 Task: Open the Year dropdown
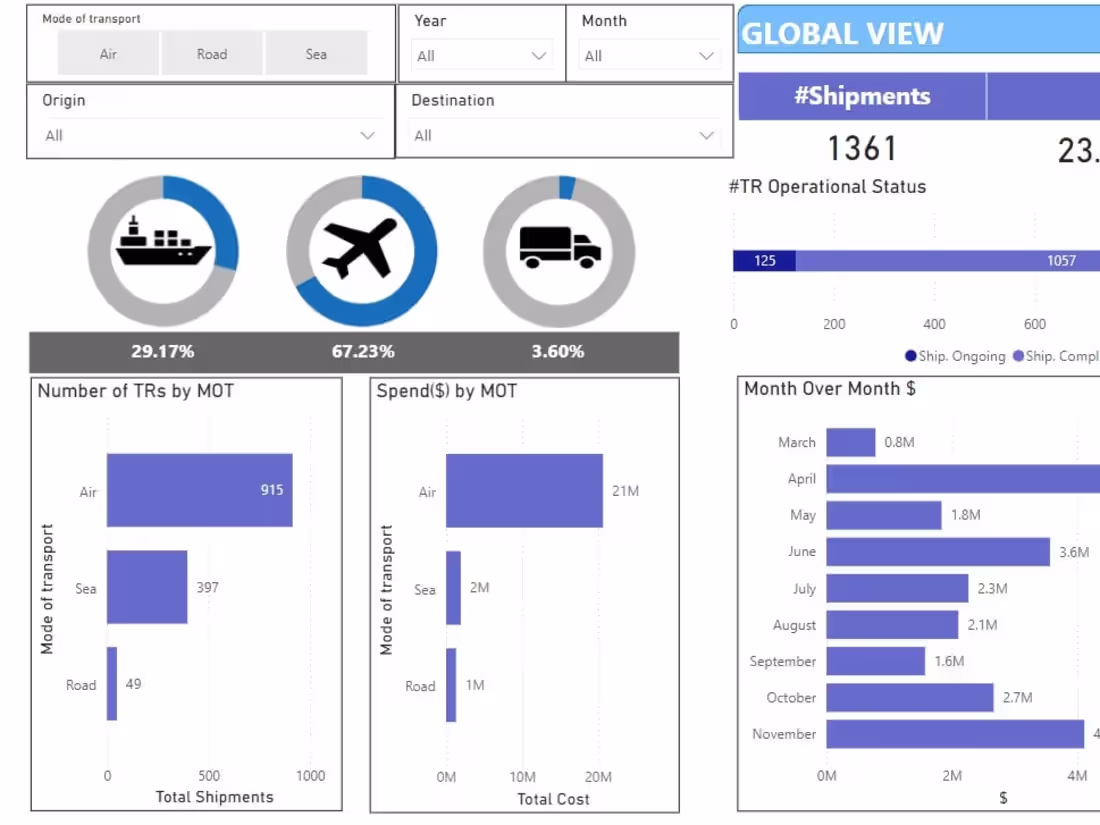(x=481, y=56)
